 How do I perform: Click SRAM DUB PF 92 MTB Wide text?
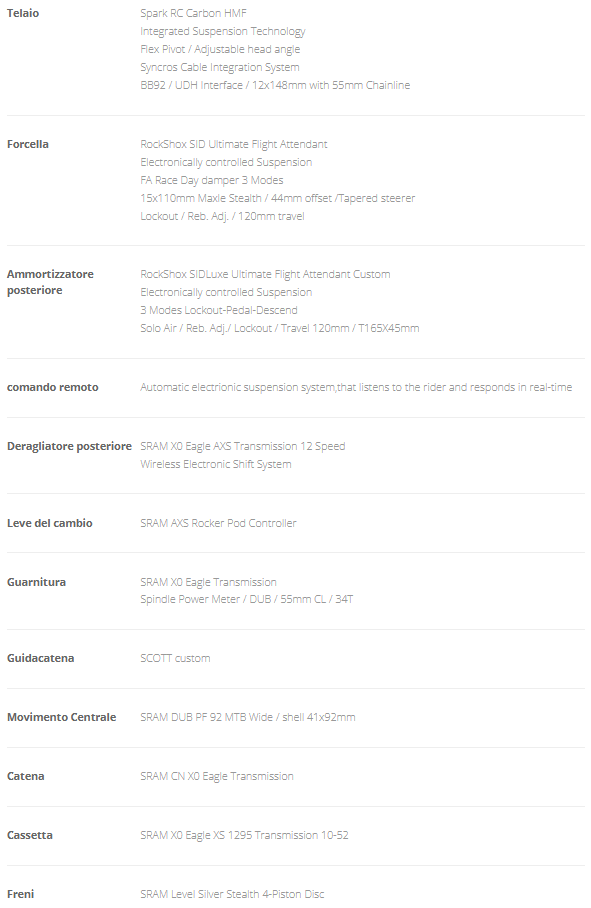pyautogui.click(x=206, y=717)
